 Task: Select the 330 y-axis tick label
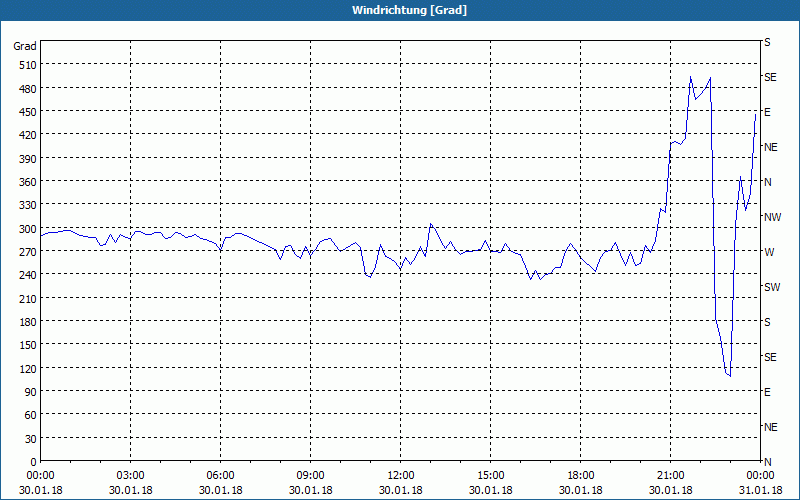pos(28,205)
